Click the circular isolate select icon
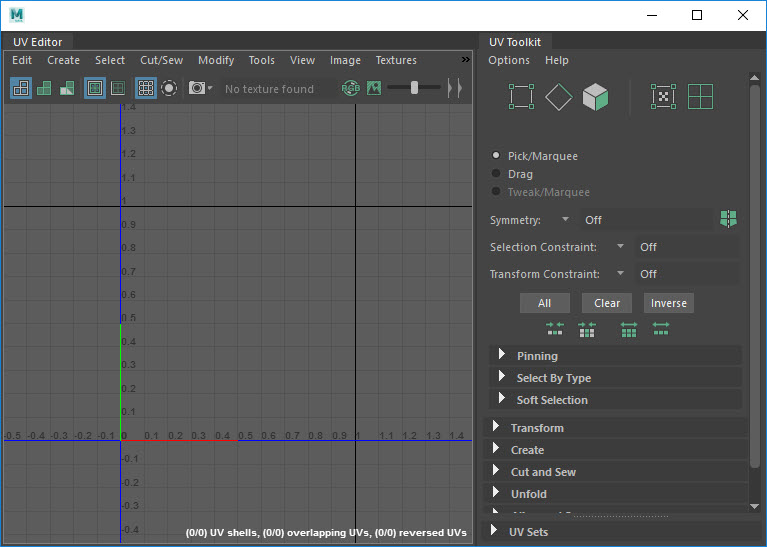The image size is (767, 547). 169,88
